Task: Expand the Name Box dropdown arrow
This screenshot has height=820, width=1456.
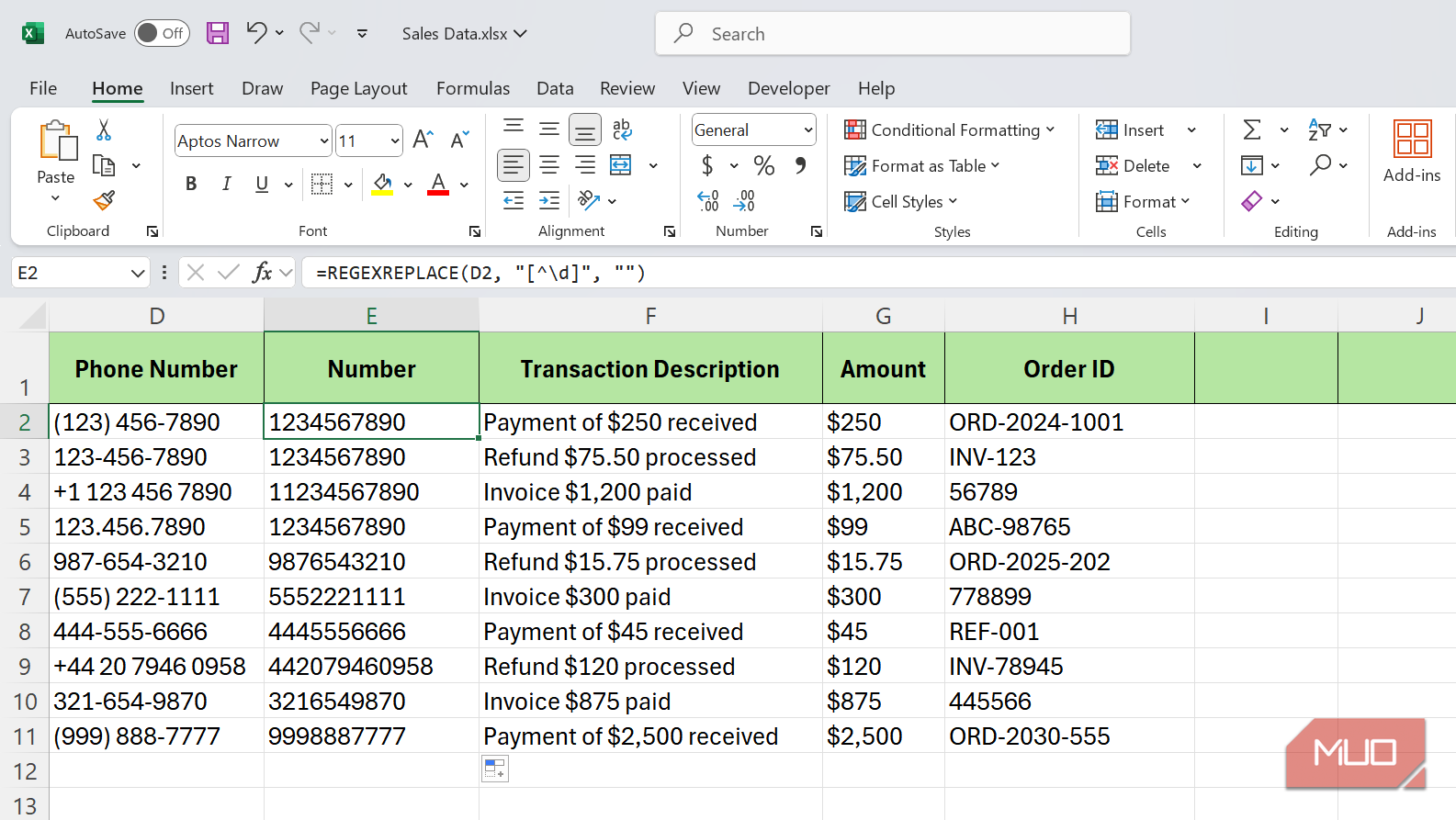Action: pyautogui.click(x=138, y=273)
